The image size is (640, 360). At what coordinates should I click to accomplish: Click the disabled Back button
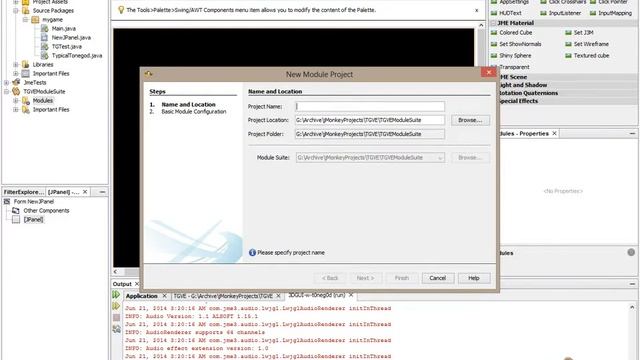coord(330,278)
